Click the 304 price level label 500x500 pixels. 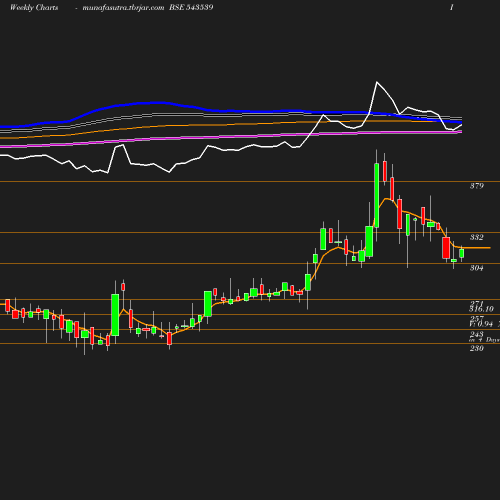(x=476, y=268)
